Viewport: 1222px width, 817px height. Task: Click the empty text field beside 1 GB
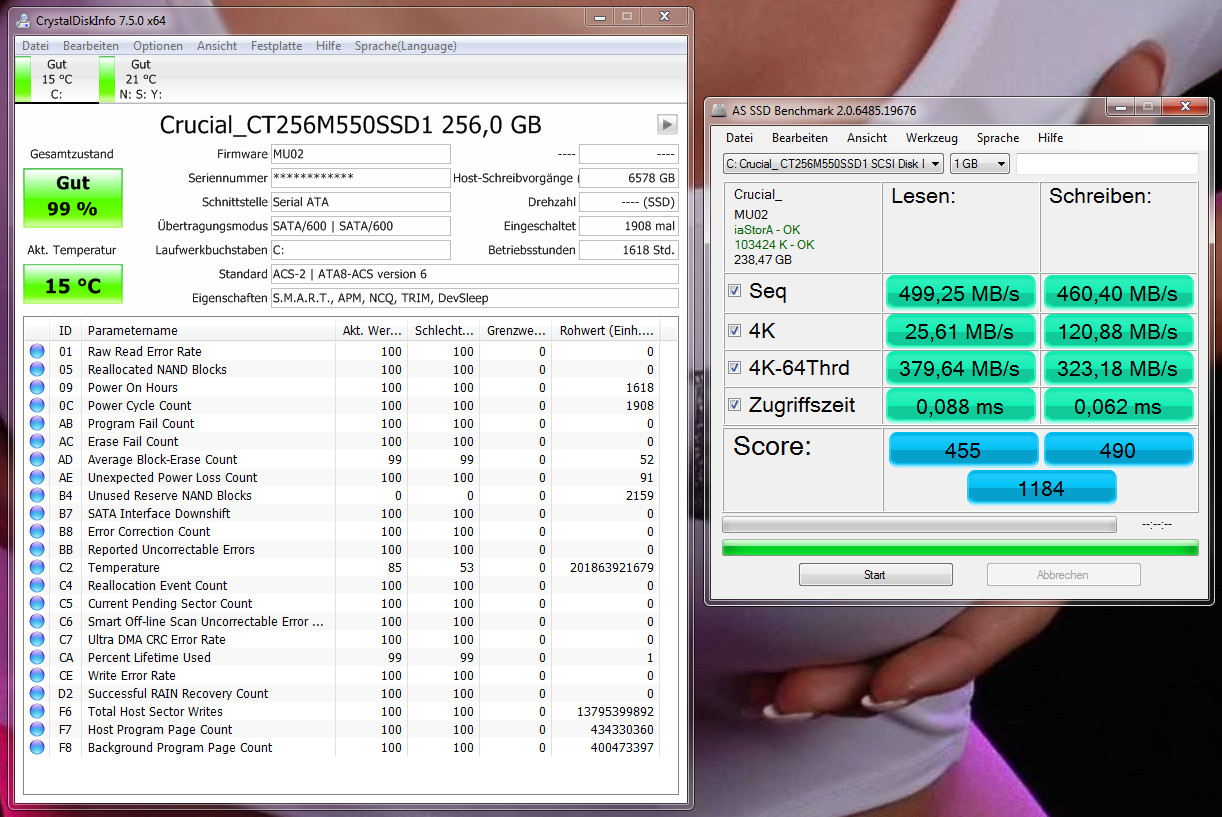[x=1107, y=163]
